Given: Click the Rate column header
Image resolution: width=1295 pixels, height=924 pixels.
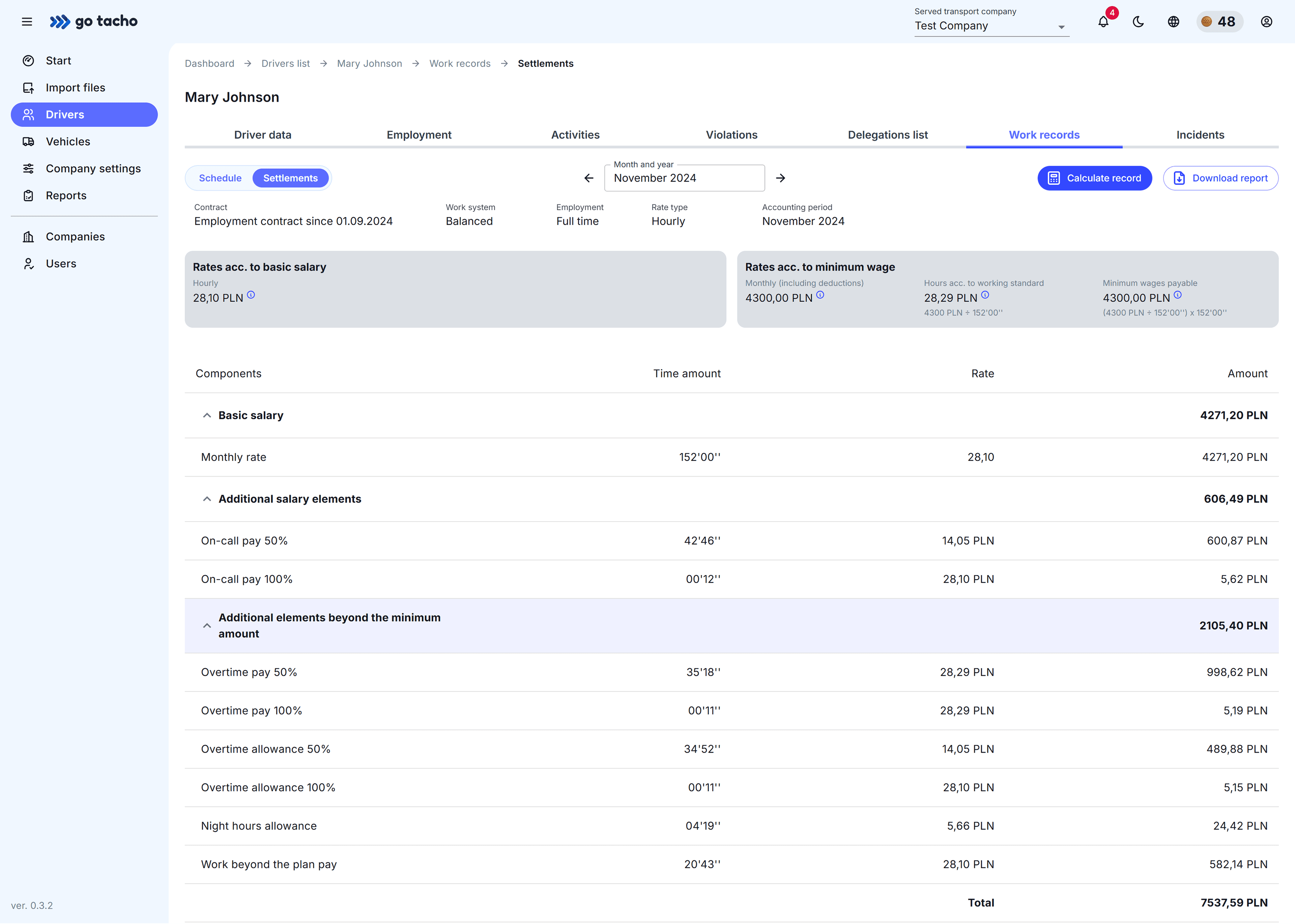Looking at the screenshot, I should coord(982,374).
